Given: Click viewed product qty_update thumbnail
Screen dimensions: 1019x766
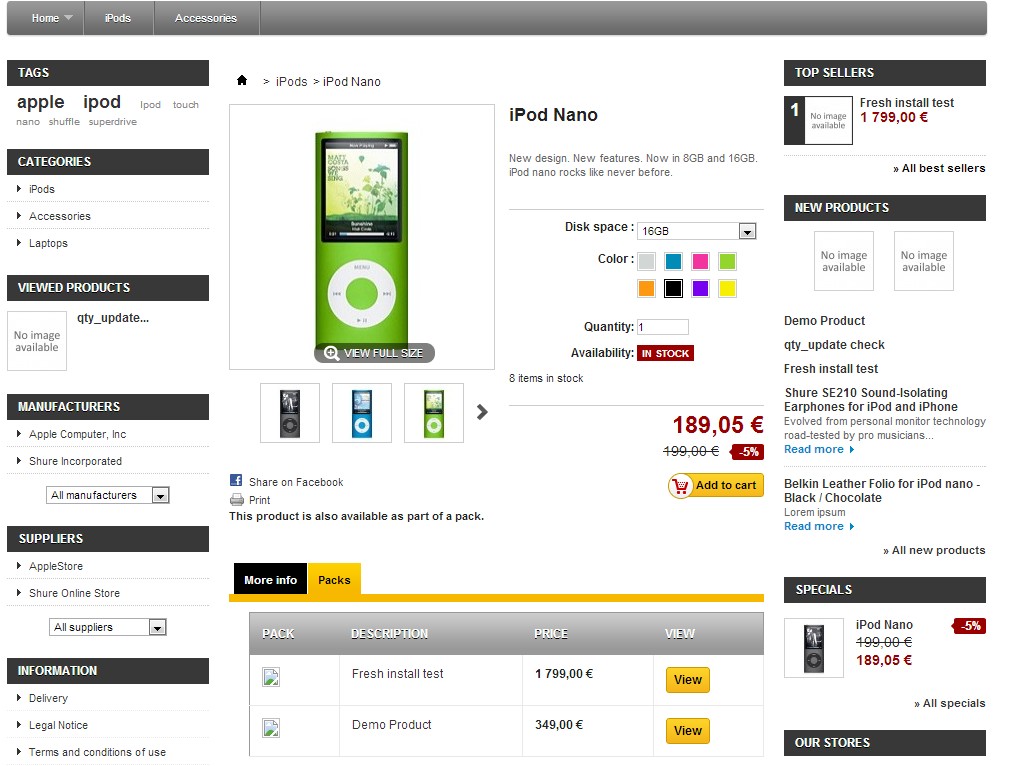Looking at the screenshot, I should tap(37, 340).
